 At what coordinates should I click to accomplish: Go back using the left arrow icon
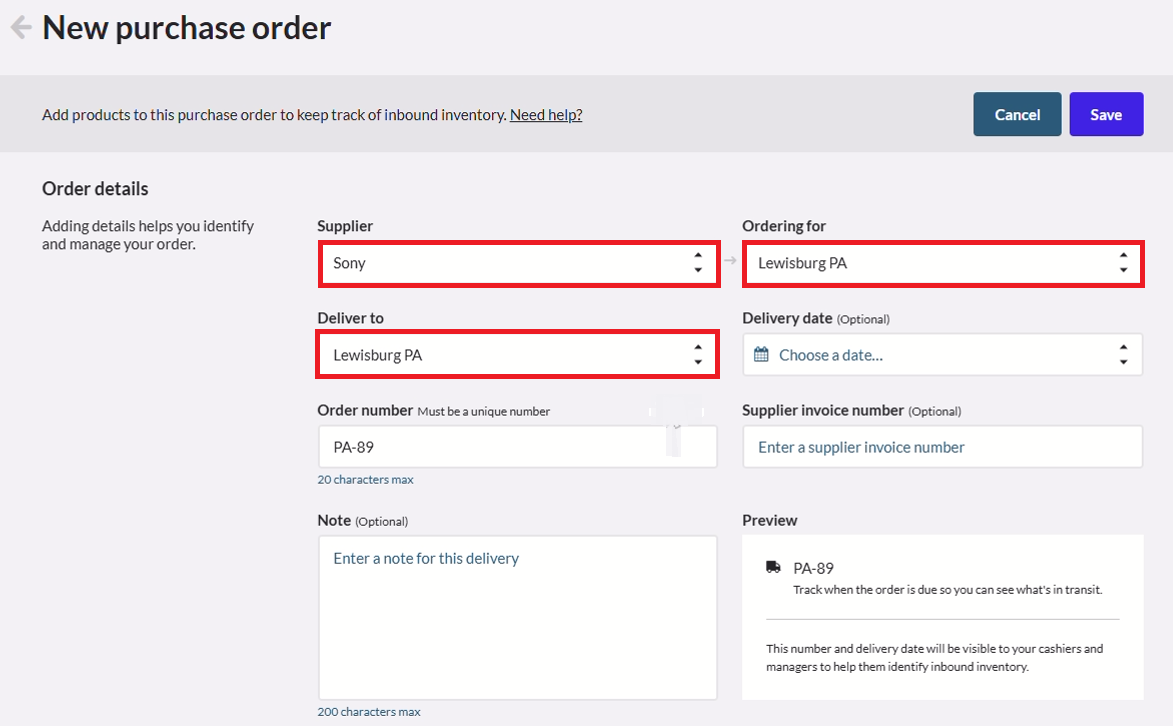pos(21,28)
